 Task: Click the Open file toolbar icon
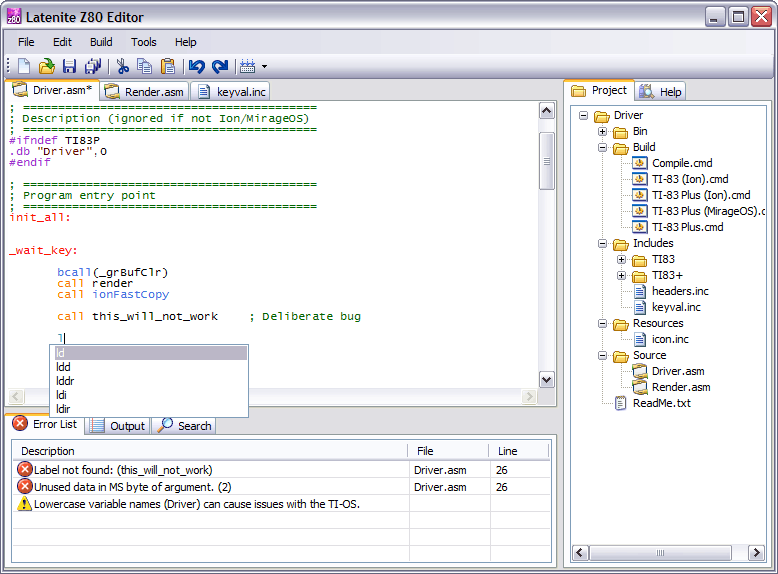tap(47, 66)
